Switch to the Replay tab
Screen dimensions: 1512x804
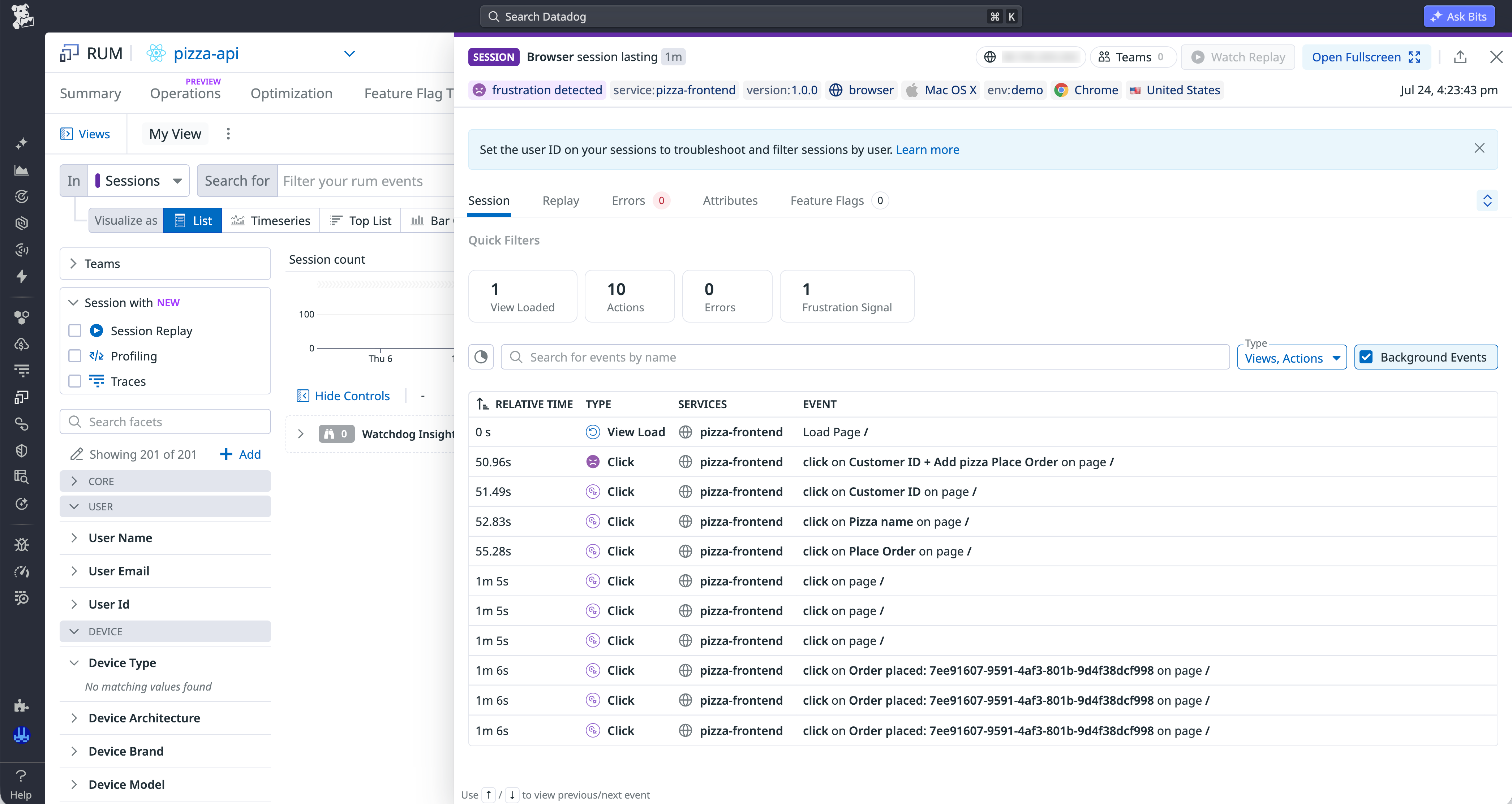tap(560, 200)
